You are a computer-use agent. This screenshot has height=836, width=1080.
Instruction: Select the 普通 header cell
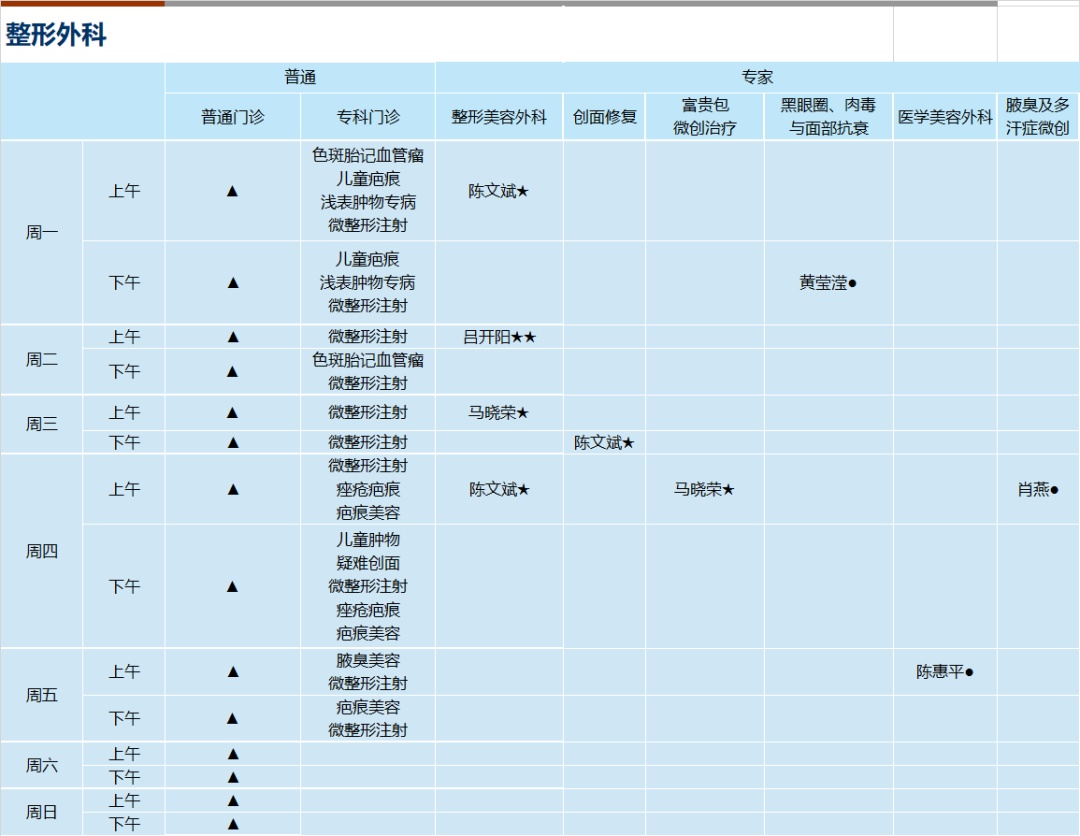[300, 77]
